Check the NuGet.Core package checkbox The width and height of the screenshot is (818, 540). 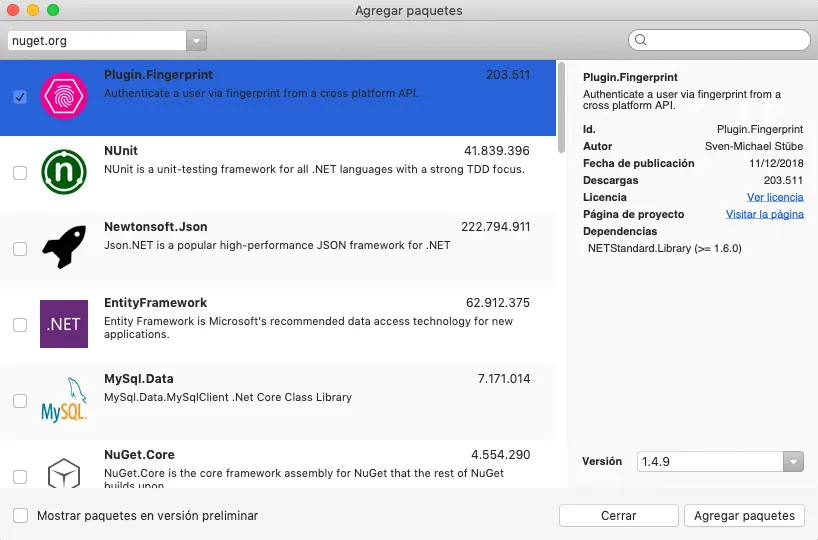tap(20, 476)
